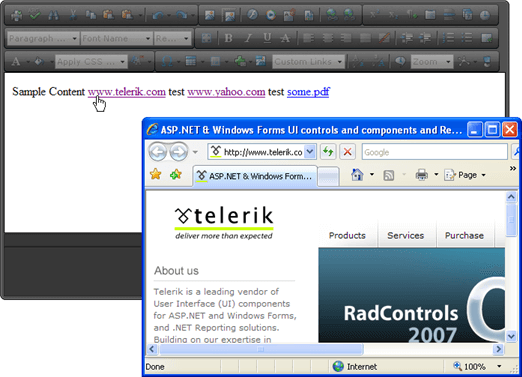Toggle Underline formatting button
The width and height of the screenshot is (522, 377).
267,38
